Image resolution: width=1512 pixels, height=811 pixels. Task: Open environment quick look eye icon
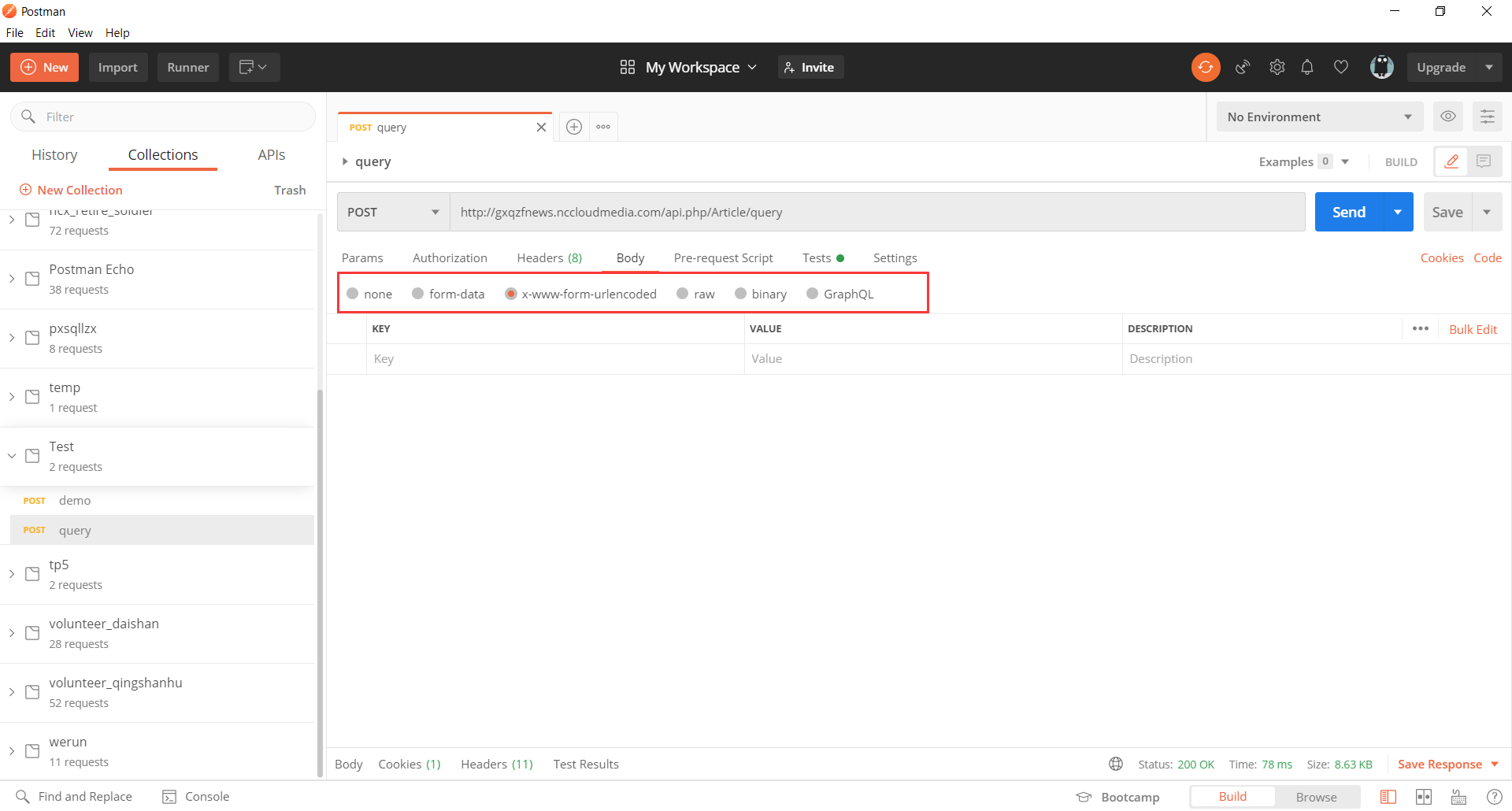coord(1448,117)
